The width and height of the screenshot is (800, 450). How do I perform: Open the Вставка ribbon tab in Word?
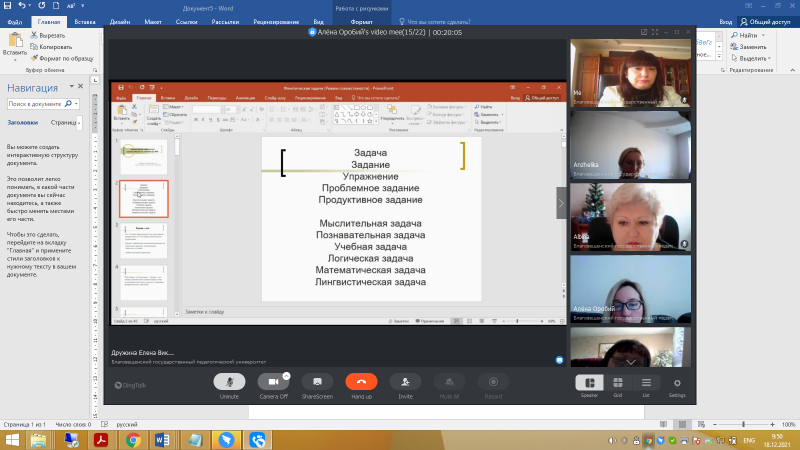coord(85,20)
